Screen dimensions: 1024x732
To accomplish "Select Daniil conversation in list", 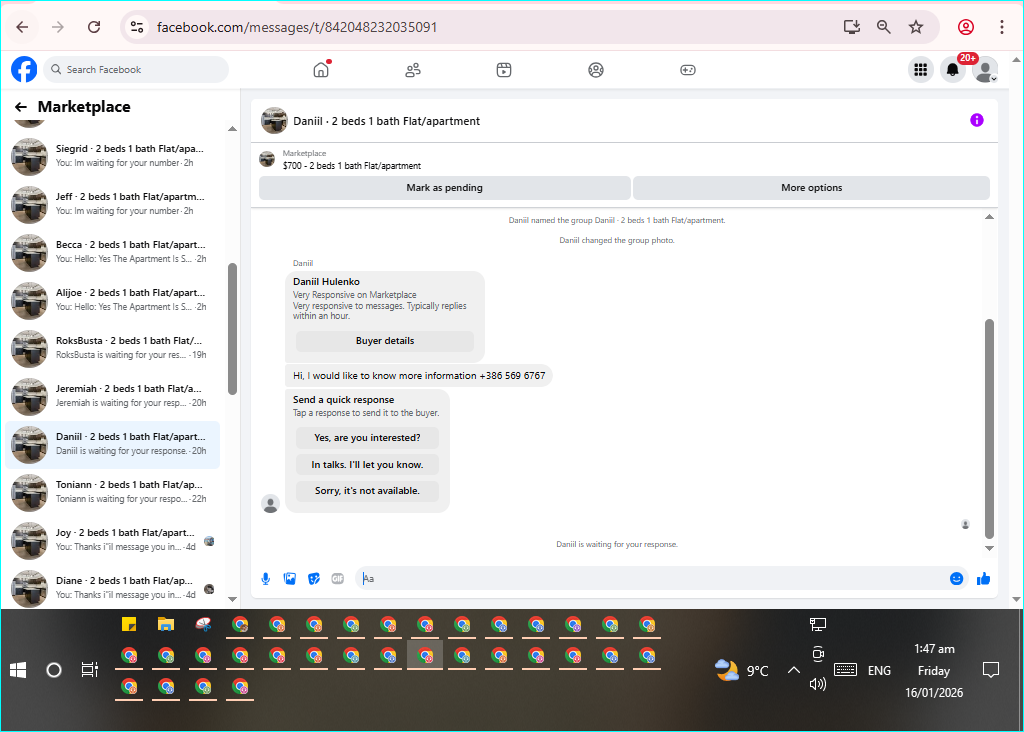I will [112, 444].
